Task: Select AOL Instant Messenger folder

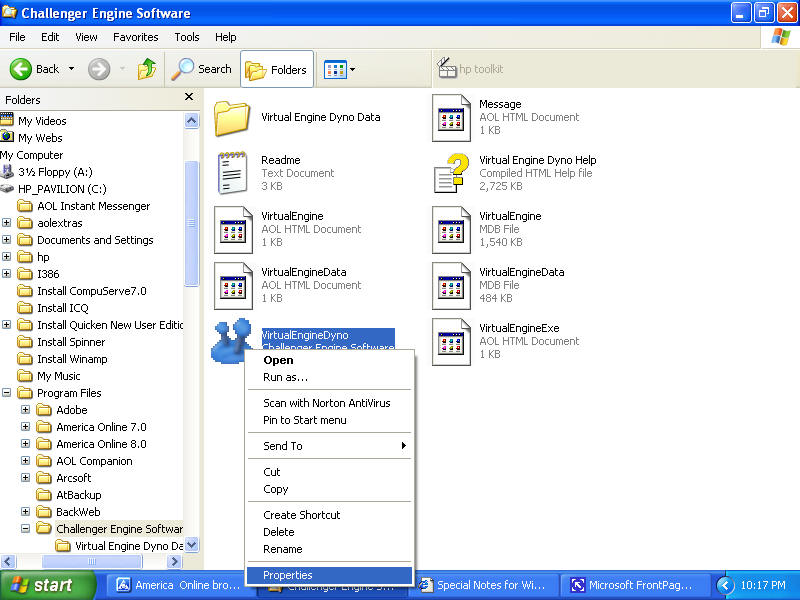Action: (84, 206)
